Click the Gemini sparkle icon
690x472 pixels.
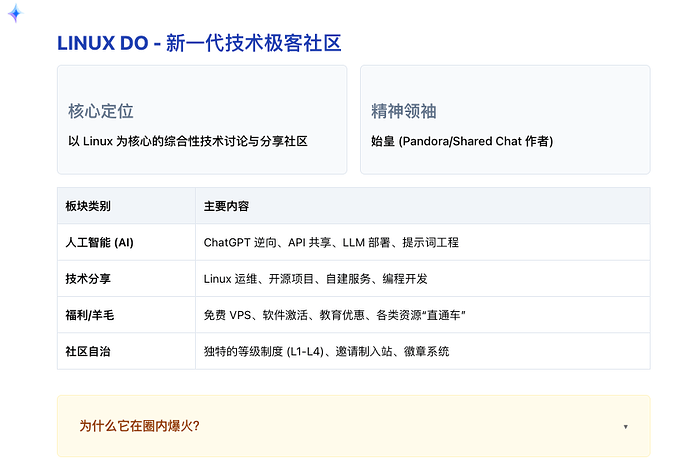coord(15,13)
